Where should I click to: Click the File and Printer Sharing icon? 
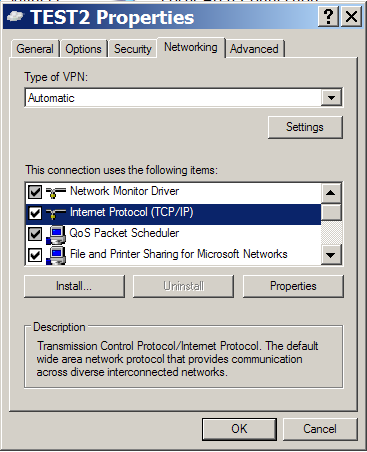click(x=56, y=255)
